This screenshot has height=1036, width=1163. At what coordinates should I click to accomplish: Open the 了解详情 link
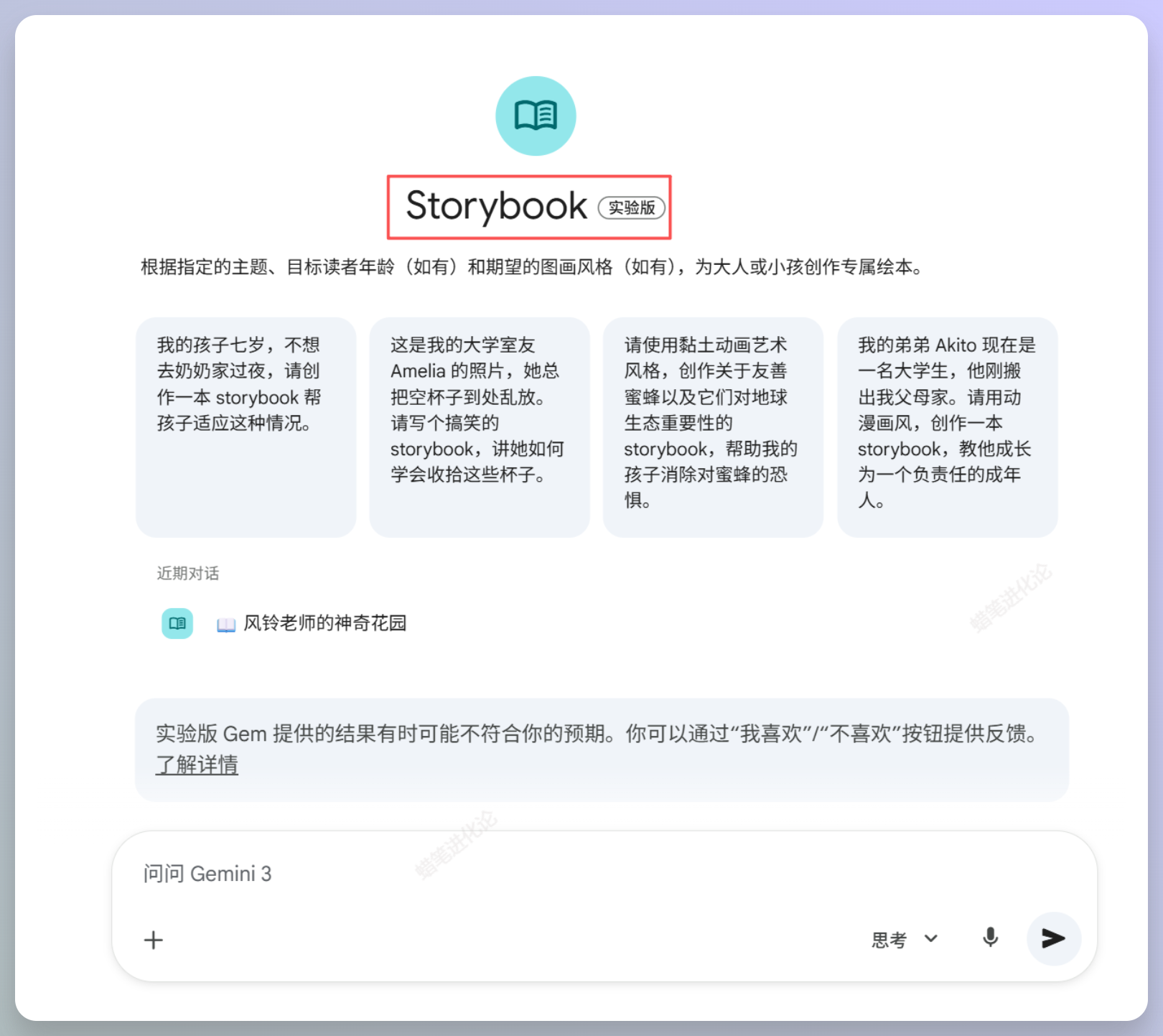pyautogui.click(x=197, y=765)
